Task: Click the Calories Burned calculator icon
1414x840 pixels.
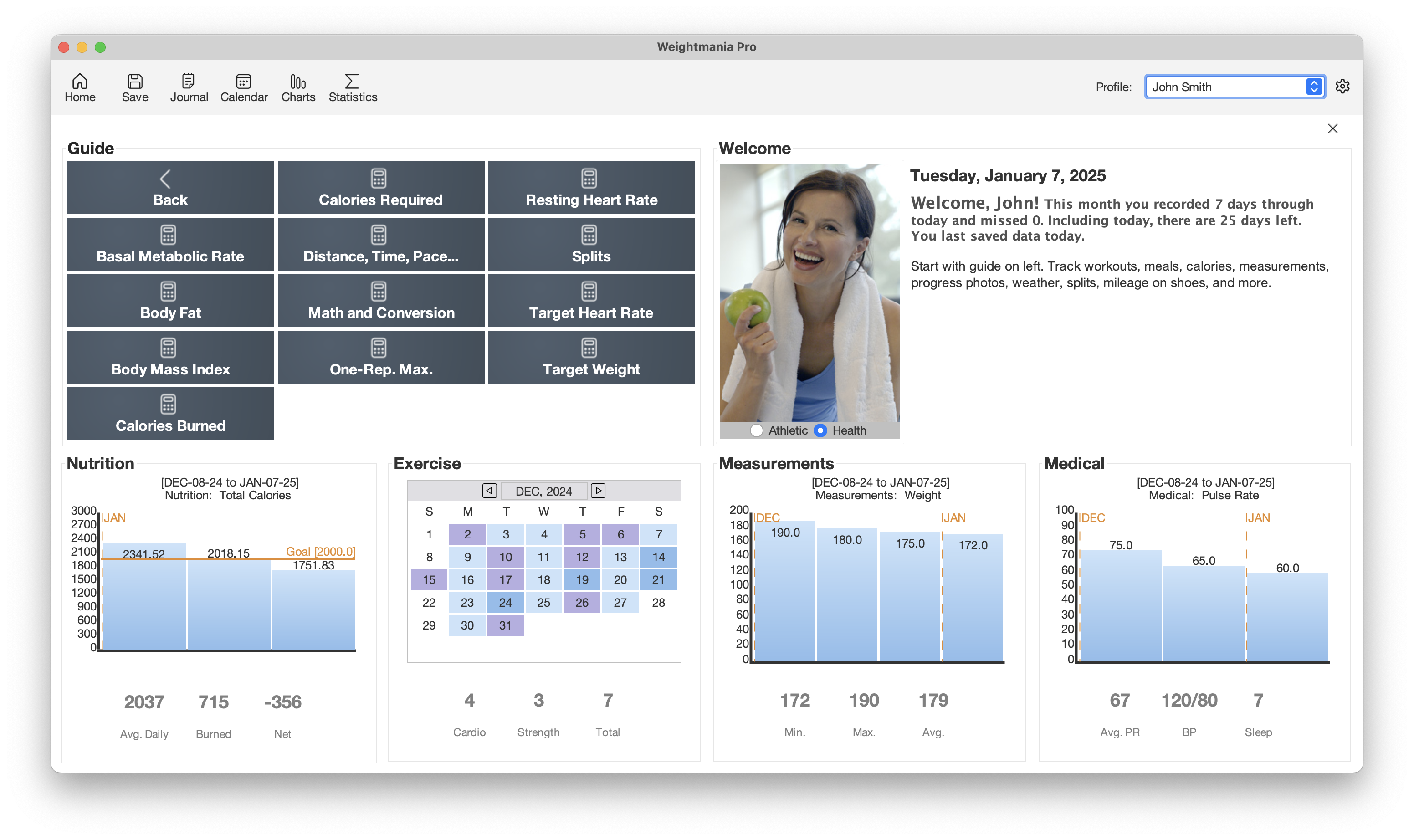Action: tap(169, 404)
